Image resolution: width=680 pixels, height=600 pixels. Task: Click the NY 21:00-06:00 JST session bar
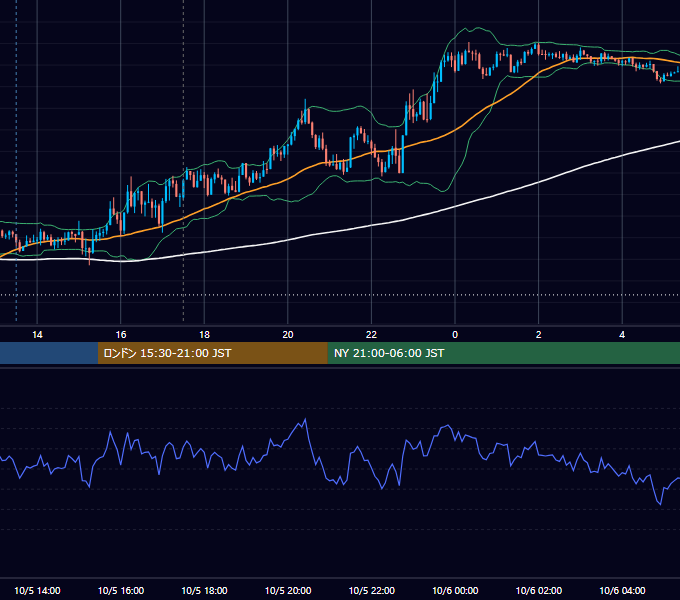503,353
